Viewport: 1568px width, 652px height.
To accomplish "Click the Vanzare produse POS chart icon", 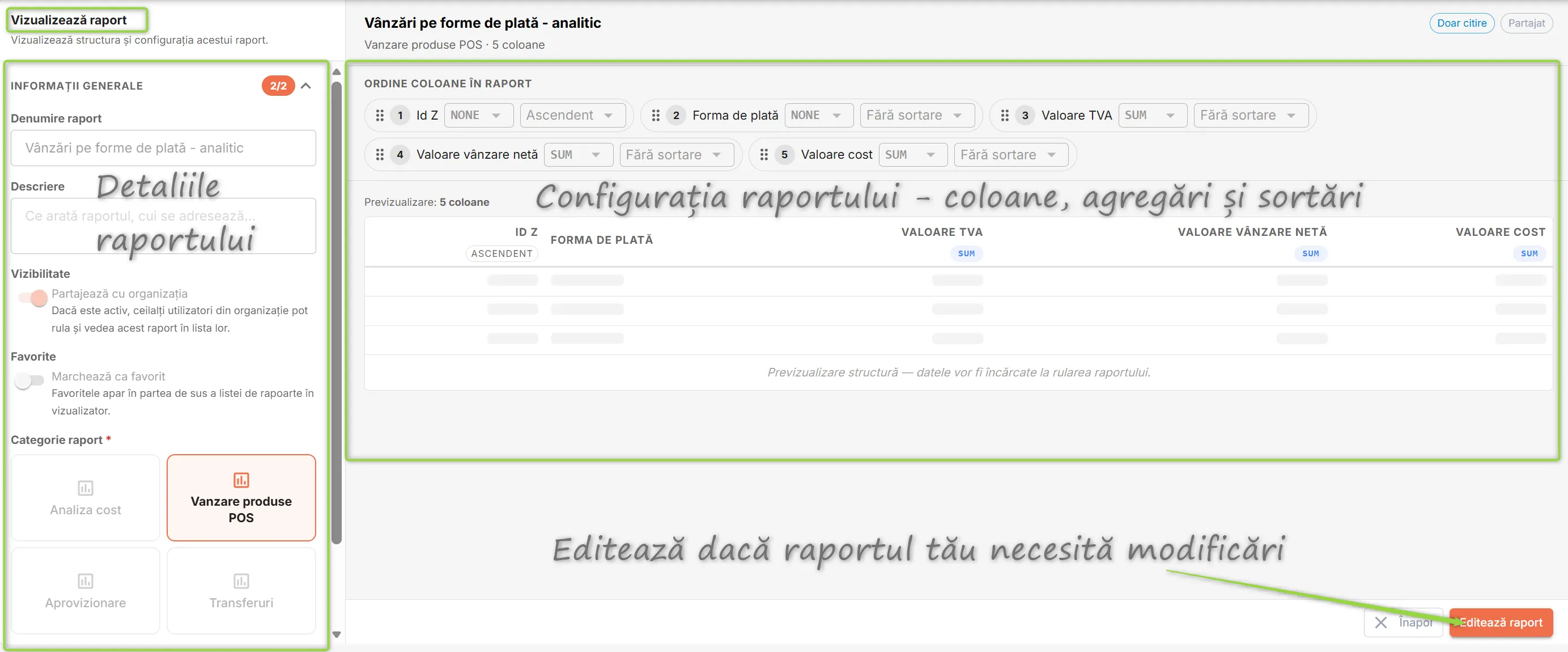I will click(241, 480).
